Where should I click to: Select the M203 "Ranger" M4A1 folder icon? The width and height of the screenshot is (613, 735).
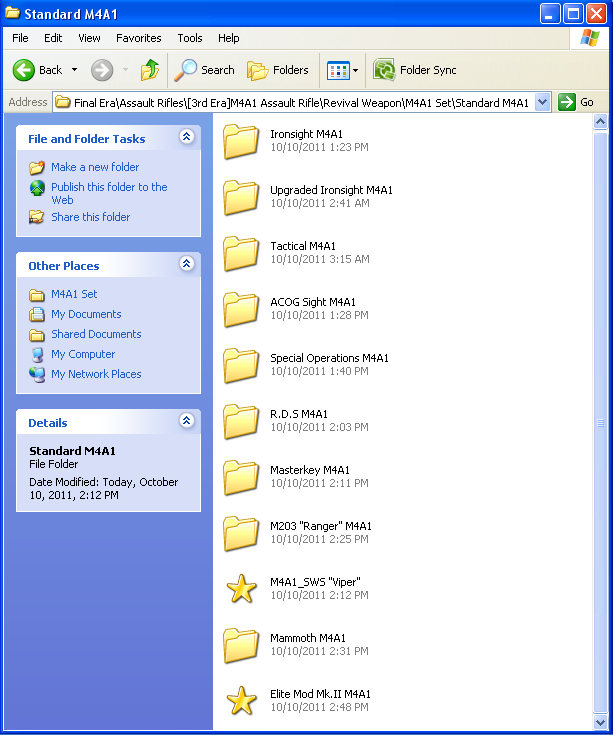click(241, 533)
